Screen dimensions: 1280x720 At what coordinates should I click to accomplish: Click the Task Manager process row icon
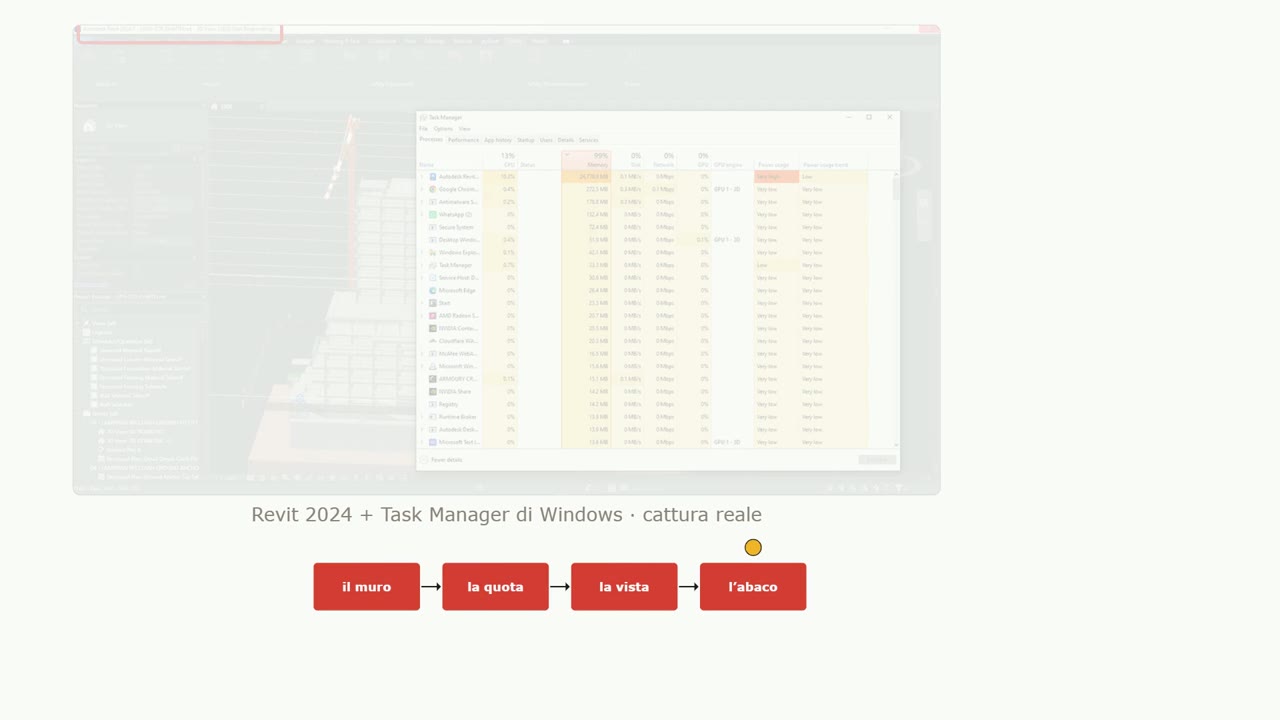[x=432, y=265]
